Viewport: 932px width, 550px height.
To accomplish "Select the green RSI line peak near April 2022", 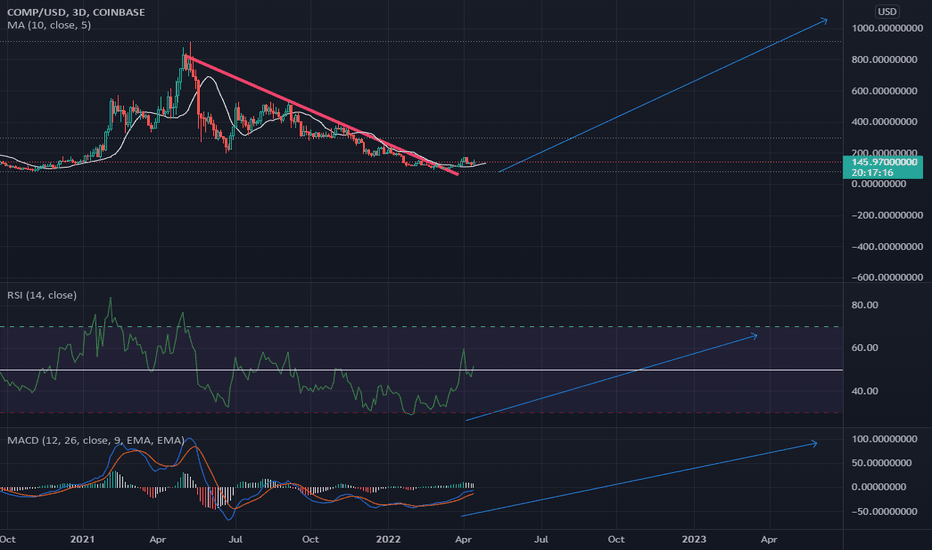I will pyautogui.click(x=463, y=350).
